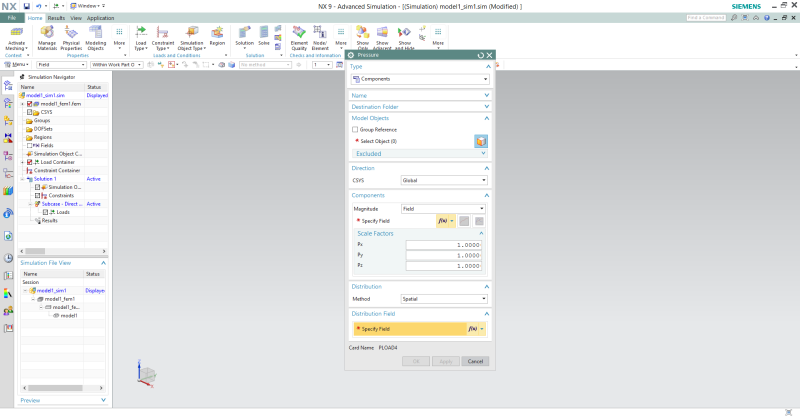This screenshot has width=800, height=417.
Task: Open Constraint Type menu icon
Action: click(163, 33)
